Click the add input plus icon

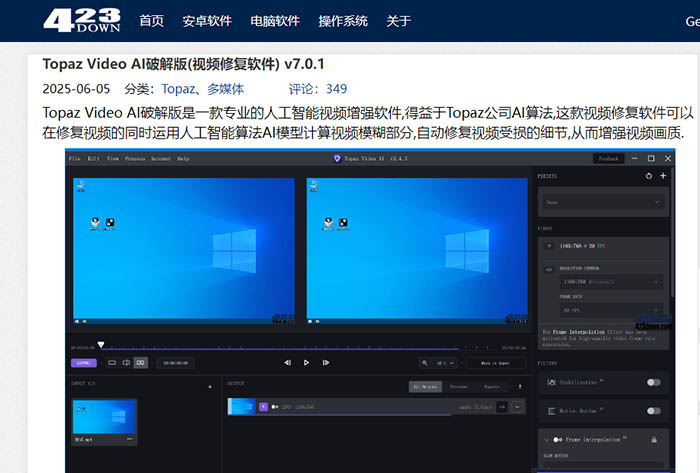(x=210, y=387)
